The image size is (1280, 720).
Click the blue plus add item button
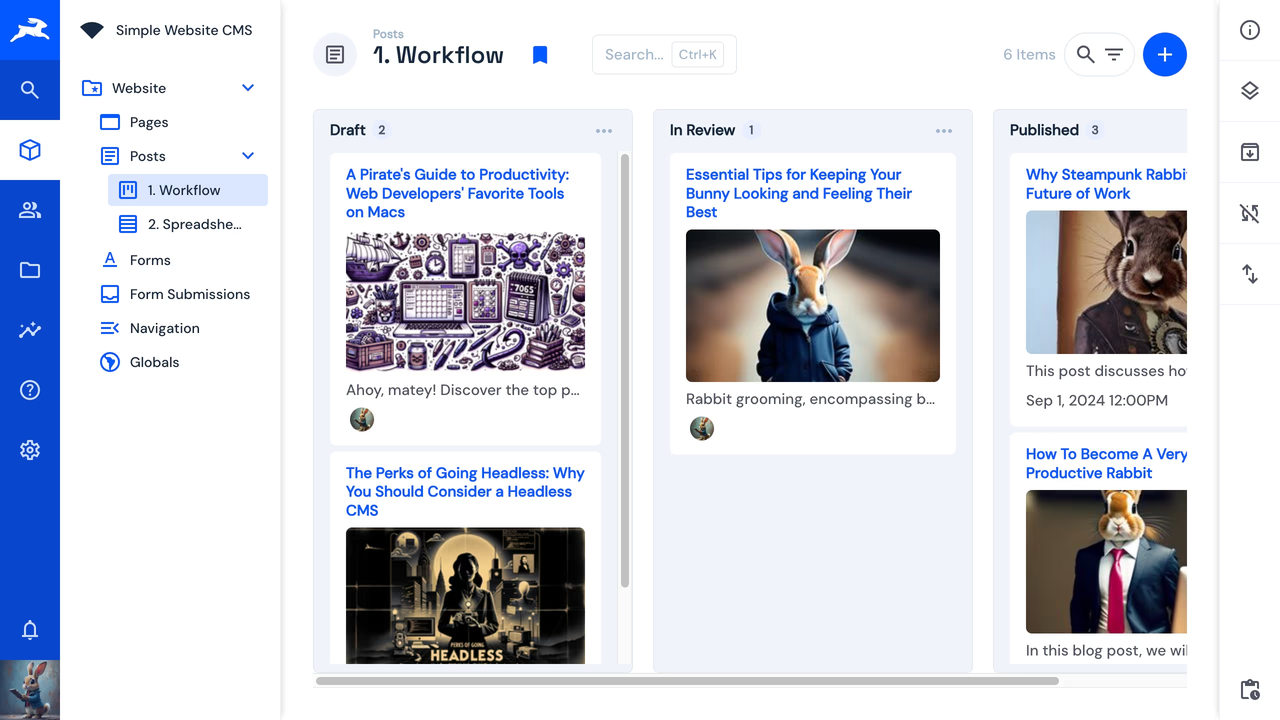pyautogui.click(x=1164, y=55)
